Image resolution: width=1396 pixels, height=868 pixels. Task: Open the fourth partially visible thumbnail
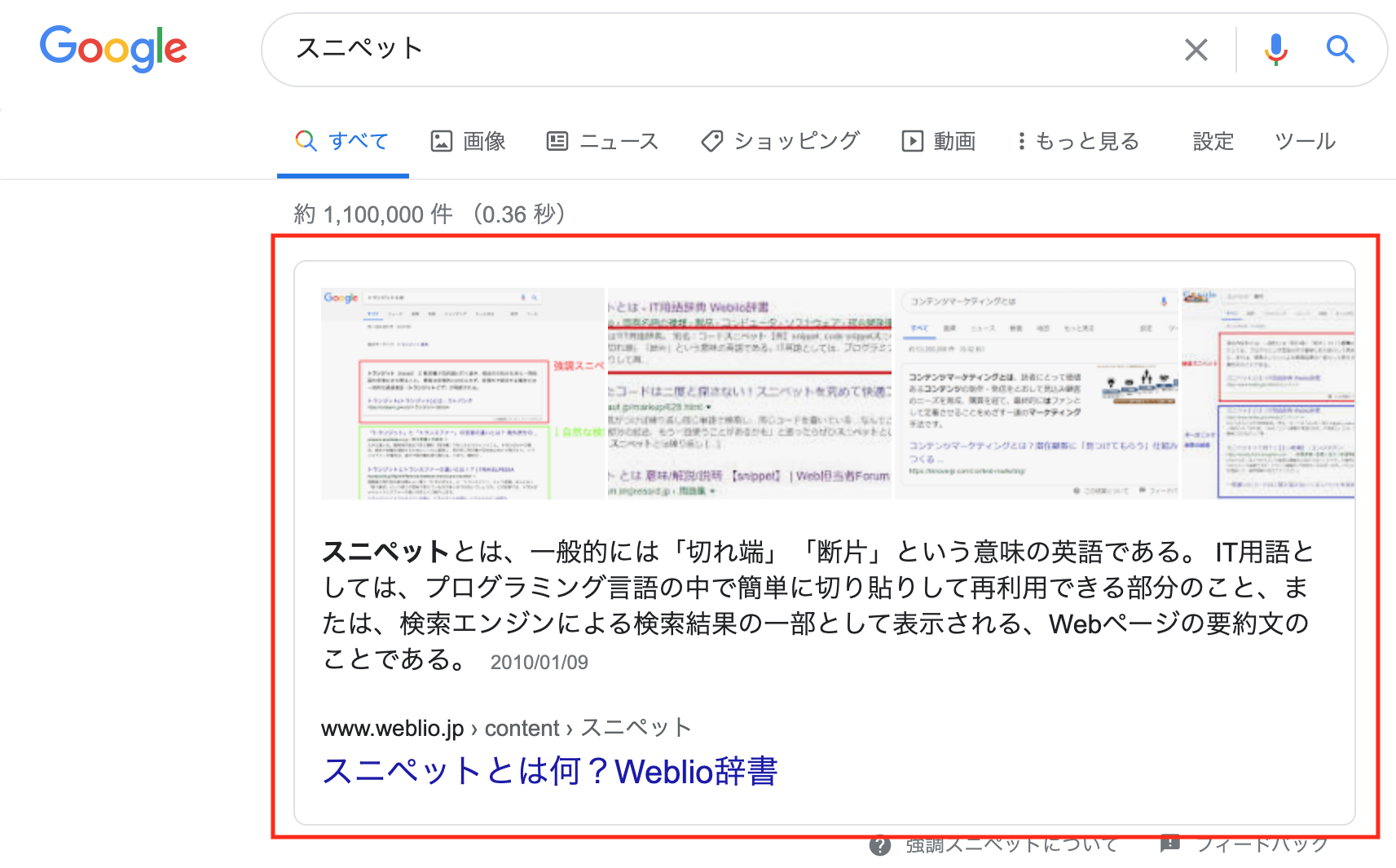[x=1268, y=394]
